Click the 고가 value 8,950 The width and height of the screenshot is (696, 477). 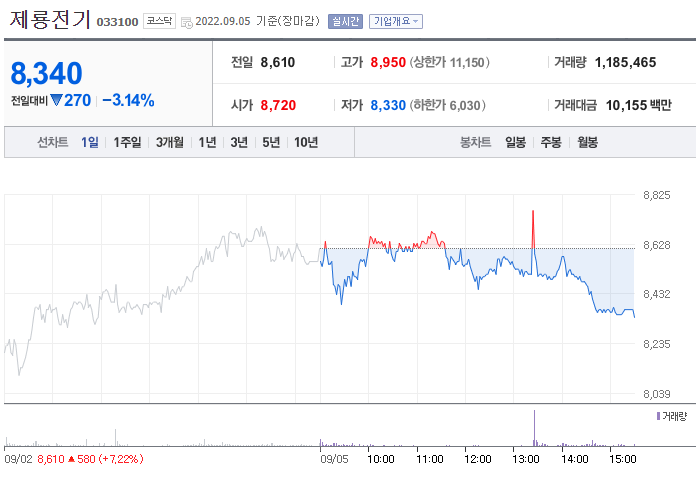point(388,63)
